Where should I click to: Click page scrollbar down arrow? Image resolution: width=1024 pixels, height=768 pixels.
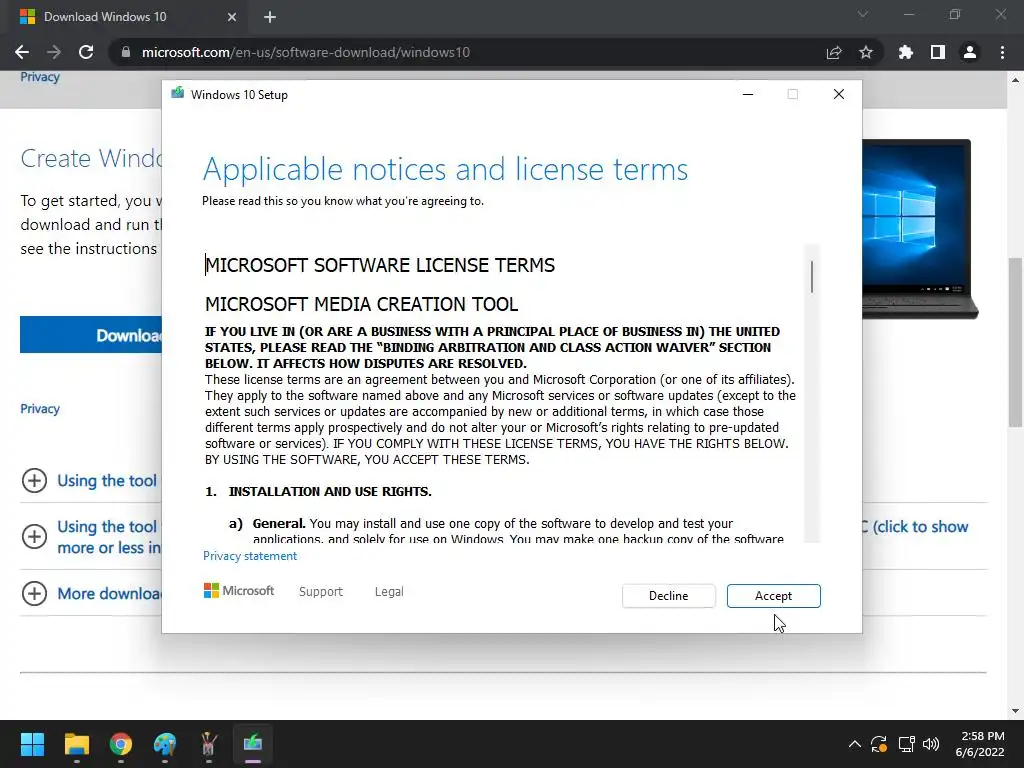coord(1015,711)
